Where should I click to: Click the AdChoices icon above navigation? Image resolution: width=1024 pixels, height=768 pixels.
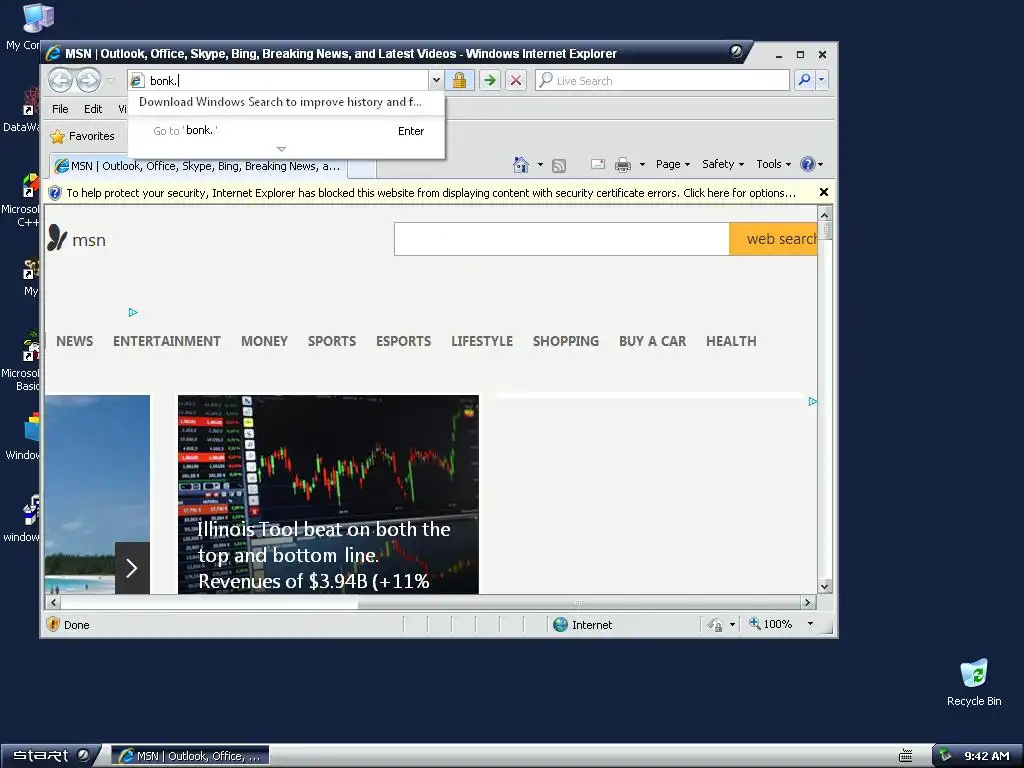click(x=133, y=313)
